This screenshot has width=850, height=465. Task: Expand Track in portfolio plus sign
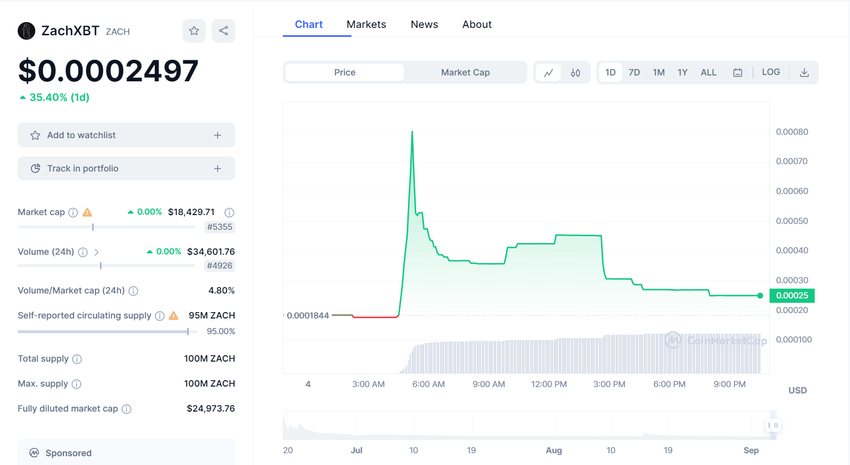pos(217,169)
